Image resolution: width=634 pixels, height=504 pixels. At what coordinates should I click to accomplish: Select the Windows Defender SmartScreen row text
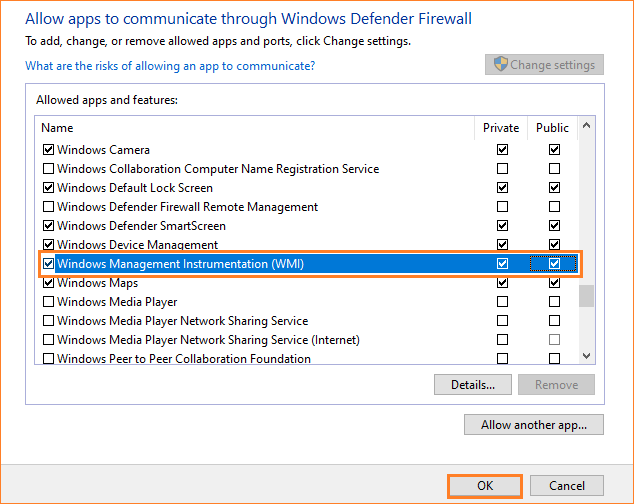tap(141, 226)
